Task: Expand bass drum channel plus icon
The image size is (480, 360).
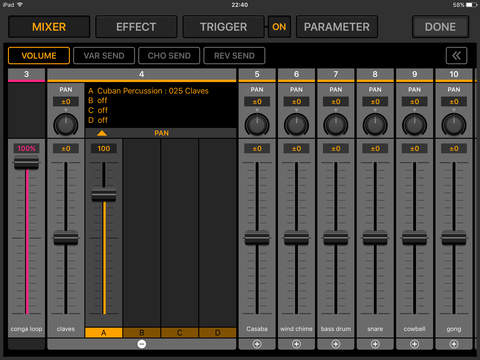Action: click(336, 344)
